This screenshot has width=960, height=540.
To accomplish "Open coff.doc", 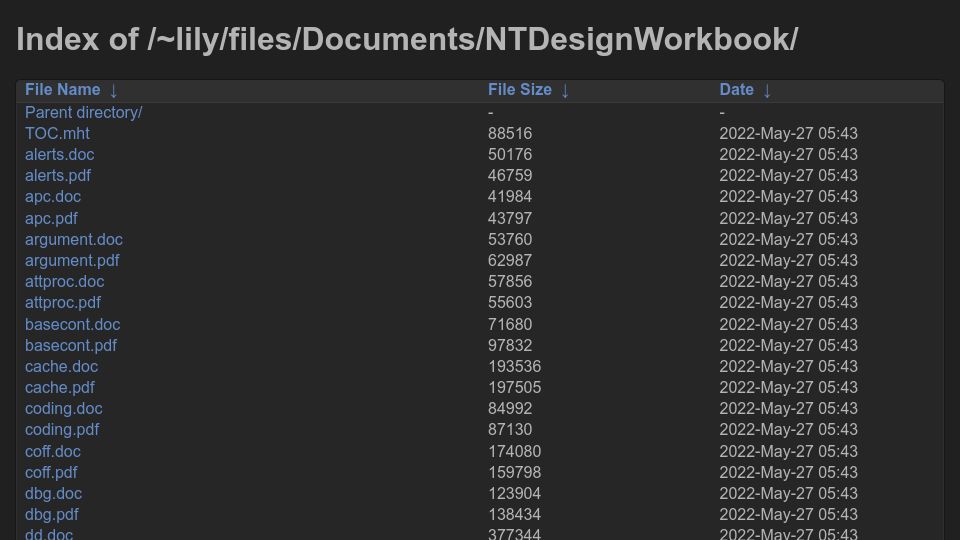I will (53, 451).
